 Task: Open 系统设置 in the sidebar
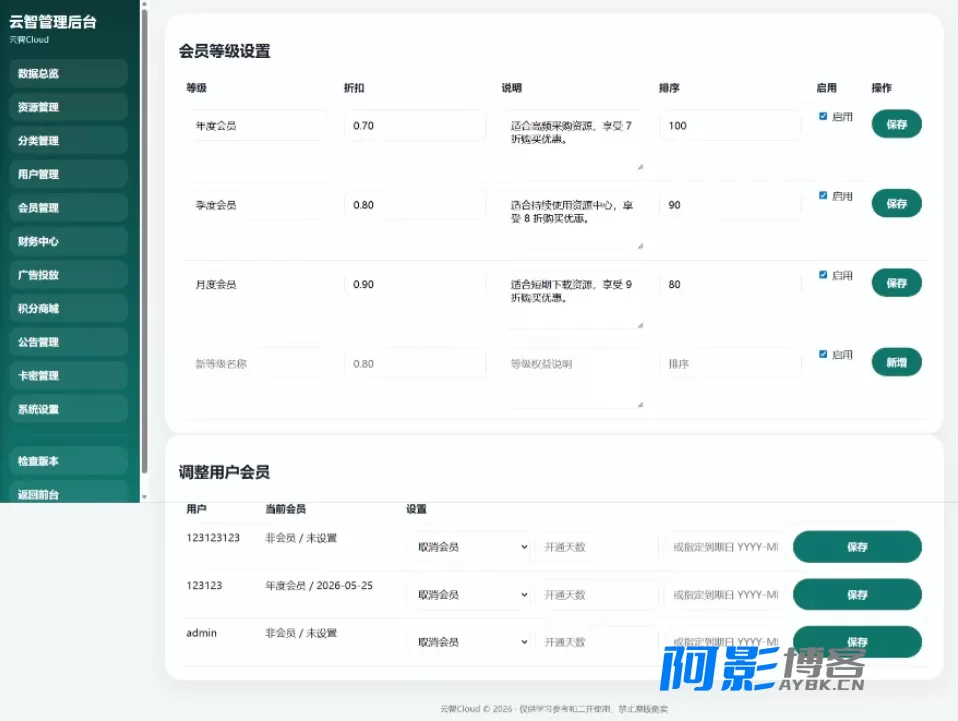pos(68,409)
